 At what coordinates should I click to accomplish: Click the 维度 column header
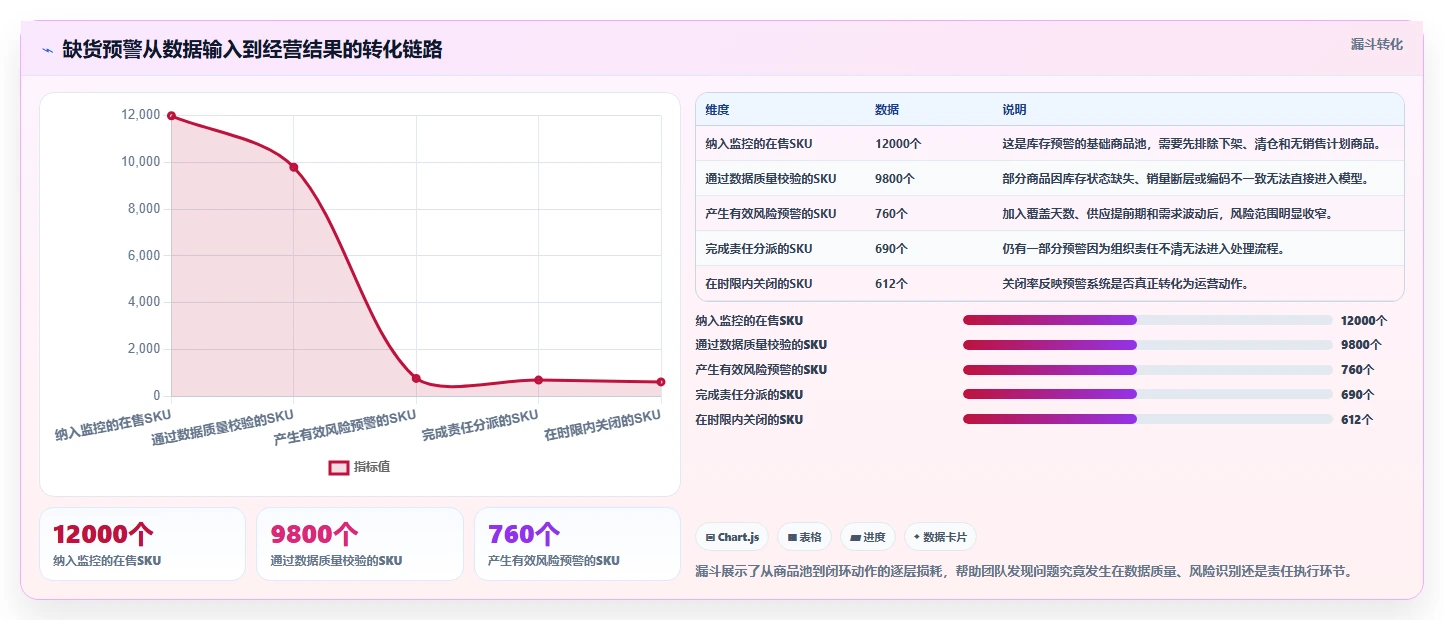[717, 110]
